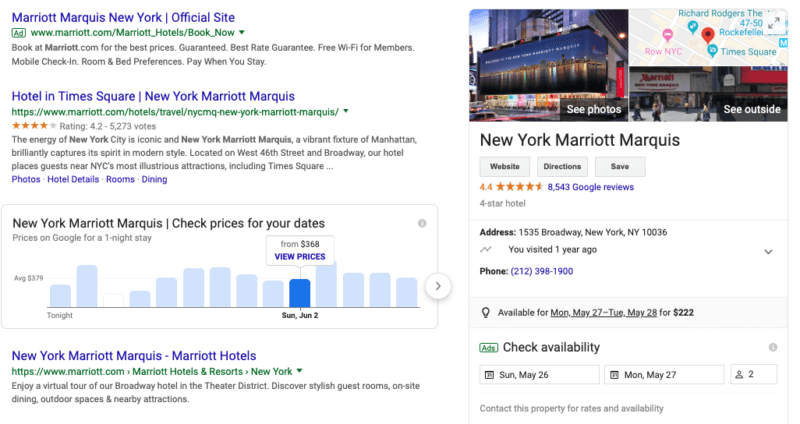
Task: Save the New York Marriott Marquis hotel
Action: point(619,166)
